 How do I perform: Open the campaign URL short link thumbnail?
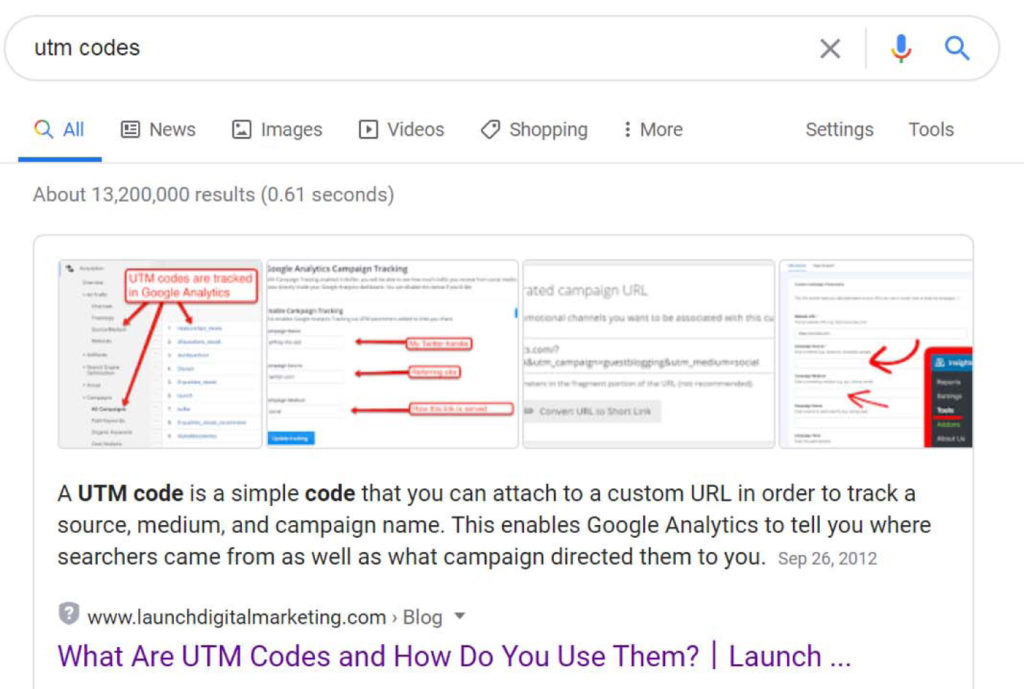point(648,354)
